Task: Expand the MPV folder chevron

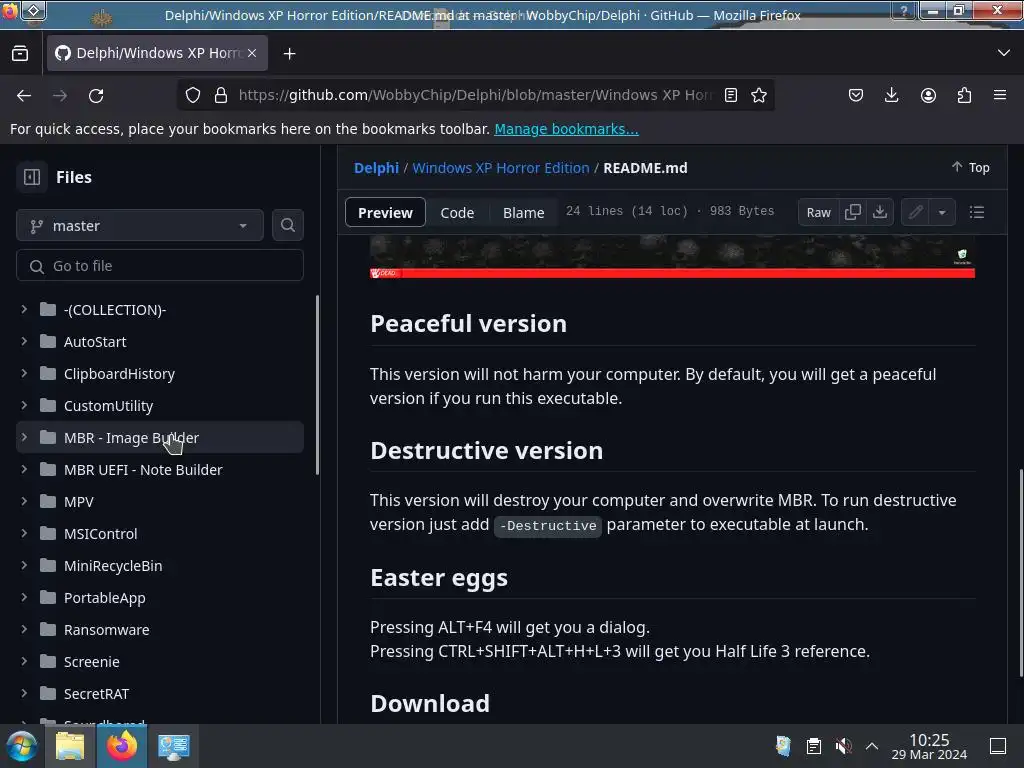Action: (24, 502)
